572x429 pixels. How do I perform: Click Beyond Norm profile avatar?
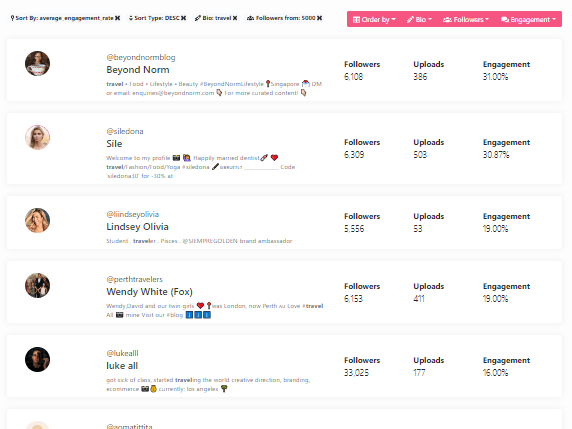pos(37,63)
